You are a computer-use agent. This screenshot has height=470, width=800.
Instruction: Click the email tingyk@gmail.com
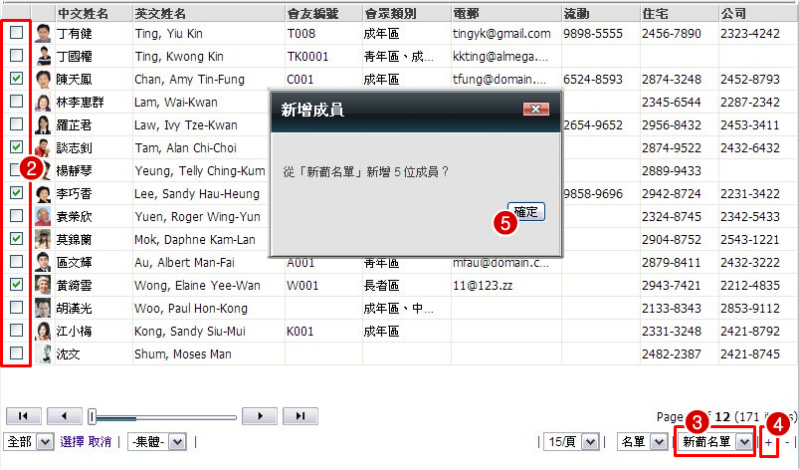point(502,34)
